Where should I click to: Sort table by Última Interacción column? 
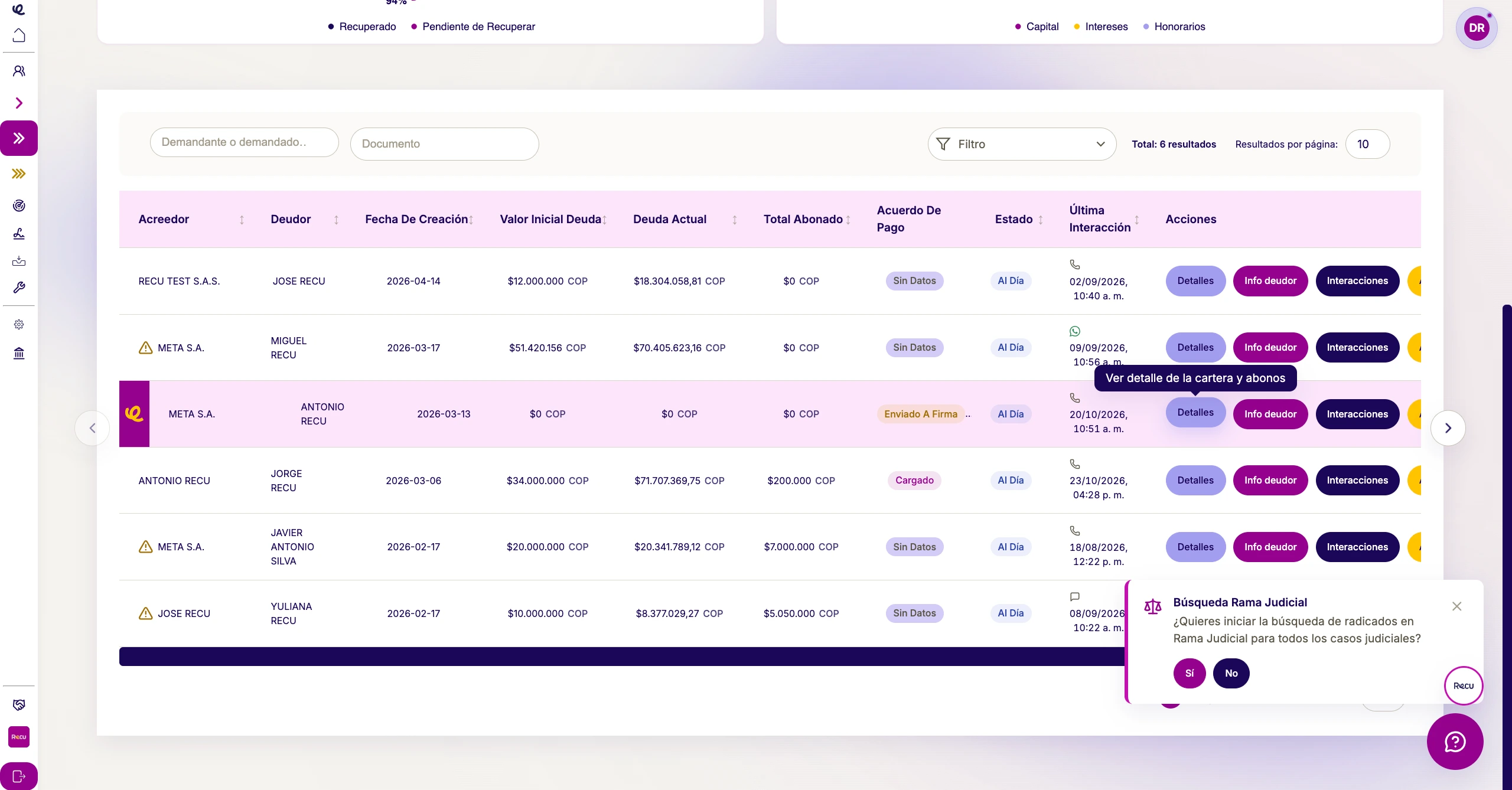(x=1137, y=220)
